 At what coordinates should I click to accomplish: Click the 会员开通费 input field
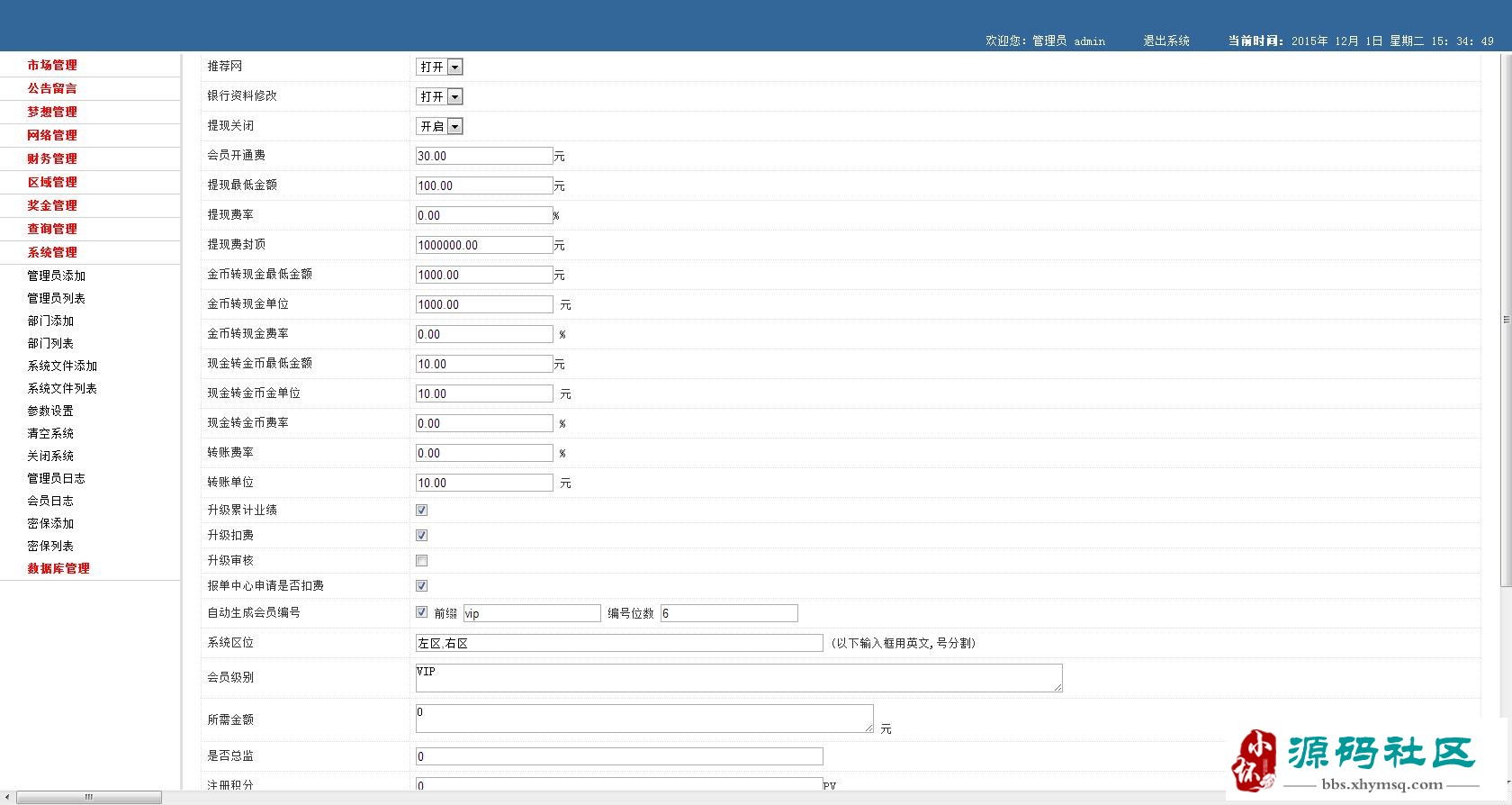483,156
